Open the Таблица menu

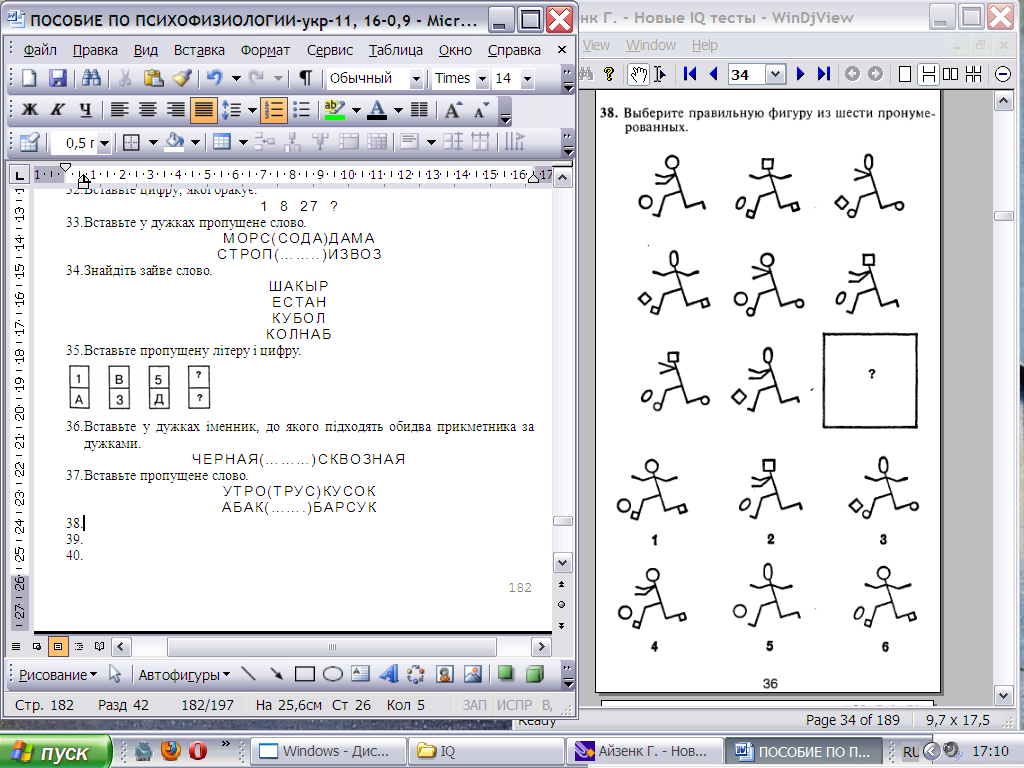395,50
